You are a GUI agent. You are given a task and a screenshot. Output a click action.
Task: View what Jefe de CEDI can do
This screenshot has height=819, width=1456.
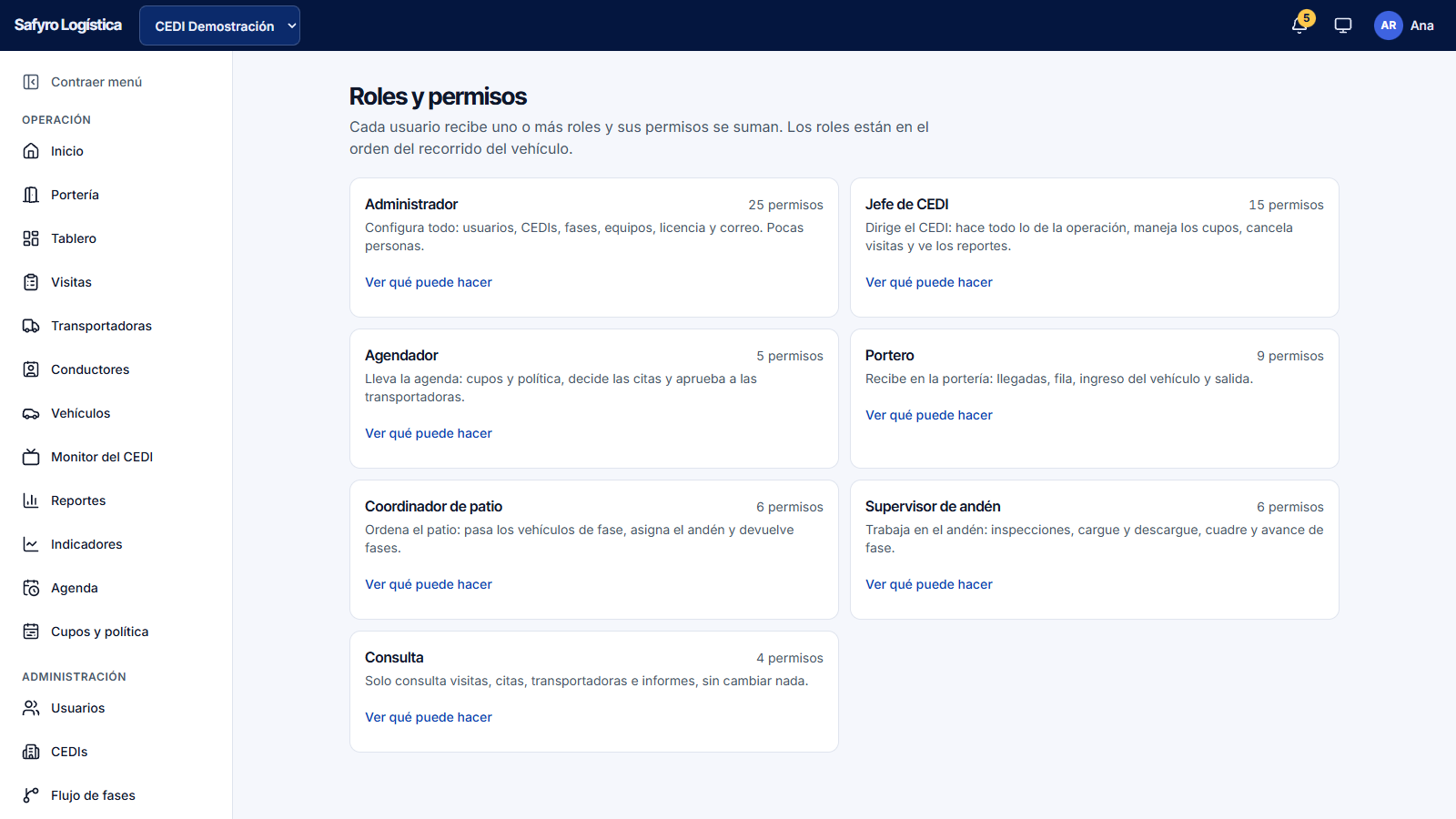929,282
